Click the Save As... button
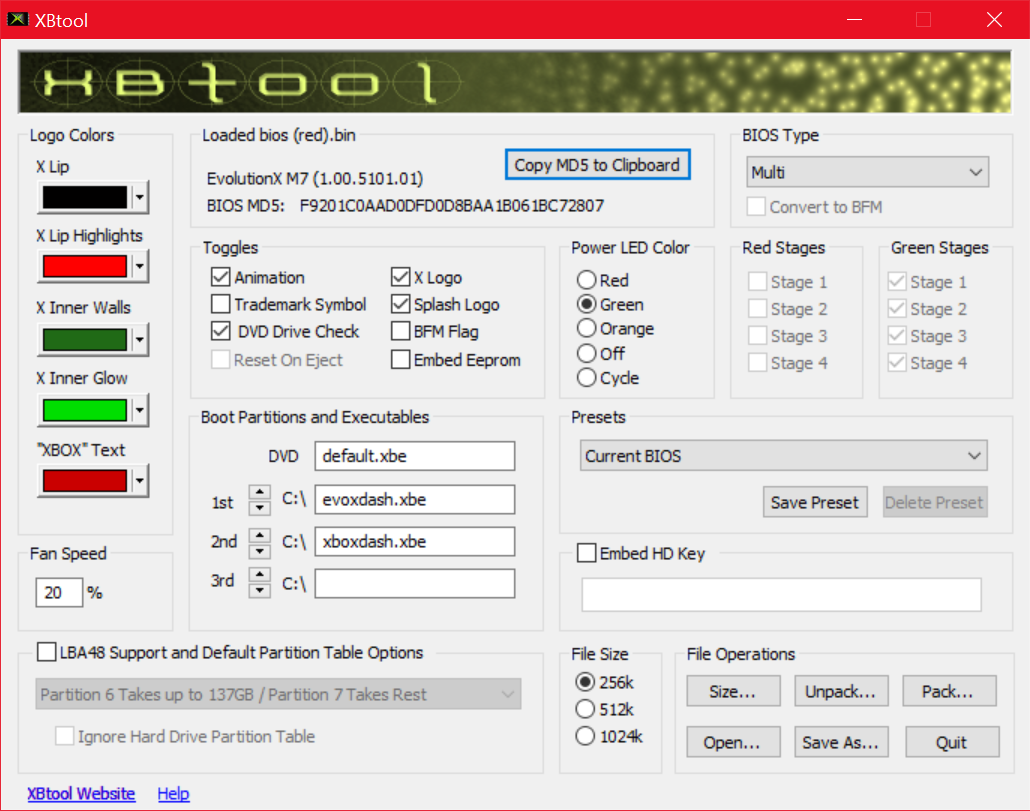Image resolution: width=1030 pixels, height=811 pixels. (841, 742)
